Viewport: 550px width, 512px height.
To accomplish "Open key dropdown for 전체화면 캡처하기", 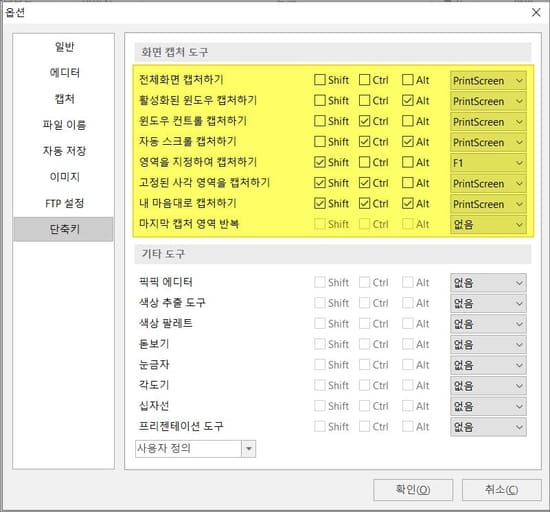I will (488, 81).
